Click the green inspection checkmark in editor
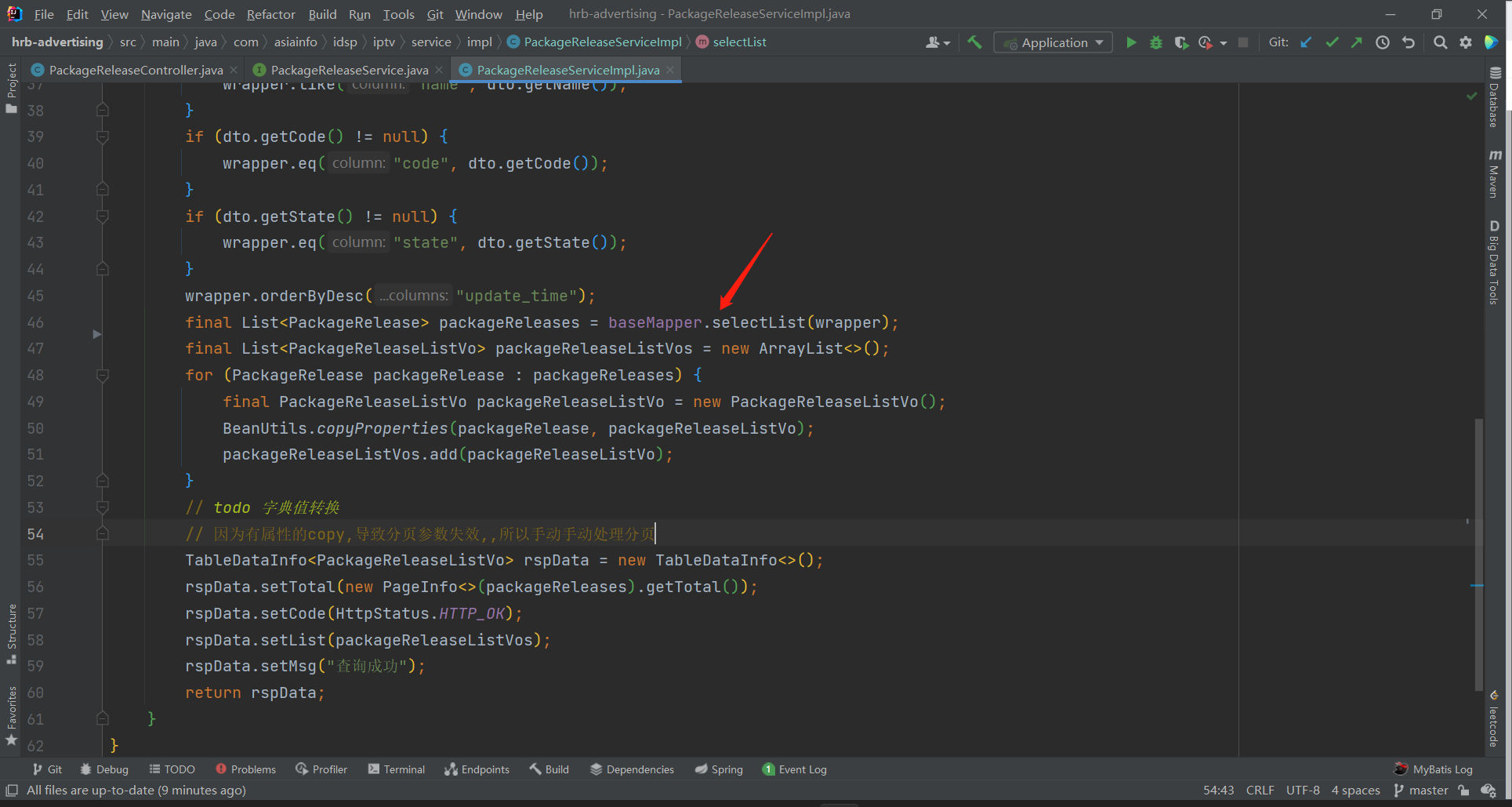1512x807 pixels. pos(1471,96)
